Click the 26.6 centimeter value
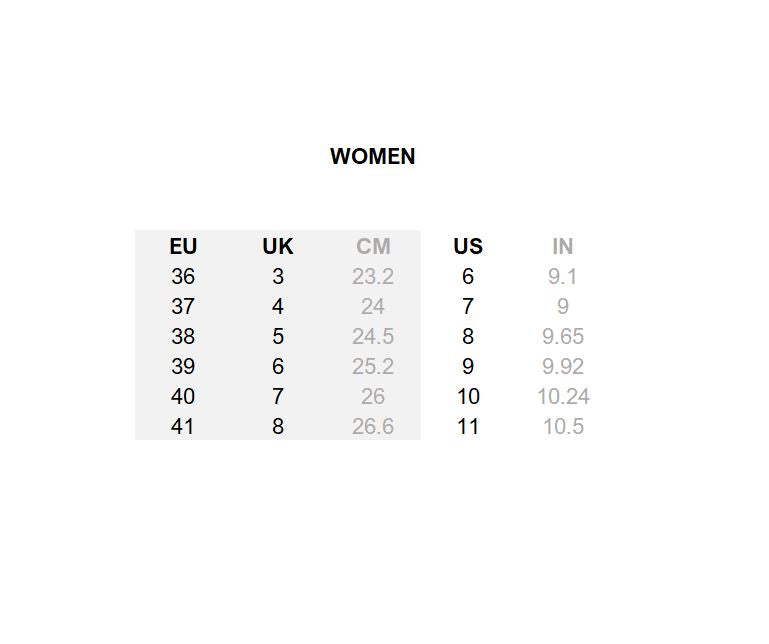Screen dimensions: 769x644 pyautogui.click(x=373, y=426)
